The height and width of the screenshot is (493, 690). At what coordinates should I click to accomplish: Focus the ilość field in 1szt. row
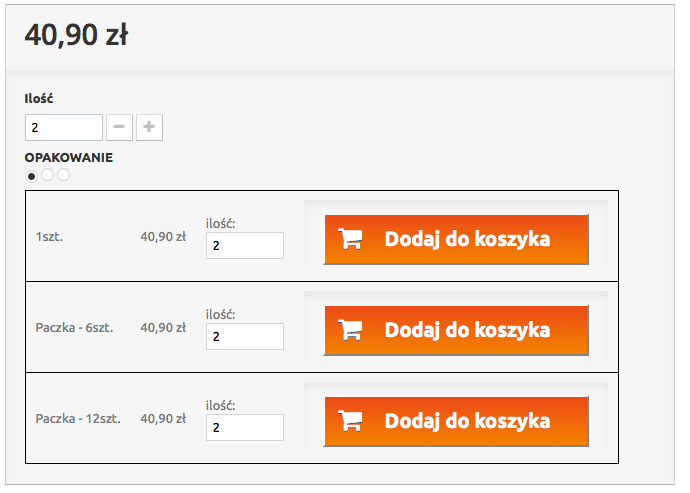[x=245, y=246]
